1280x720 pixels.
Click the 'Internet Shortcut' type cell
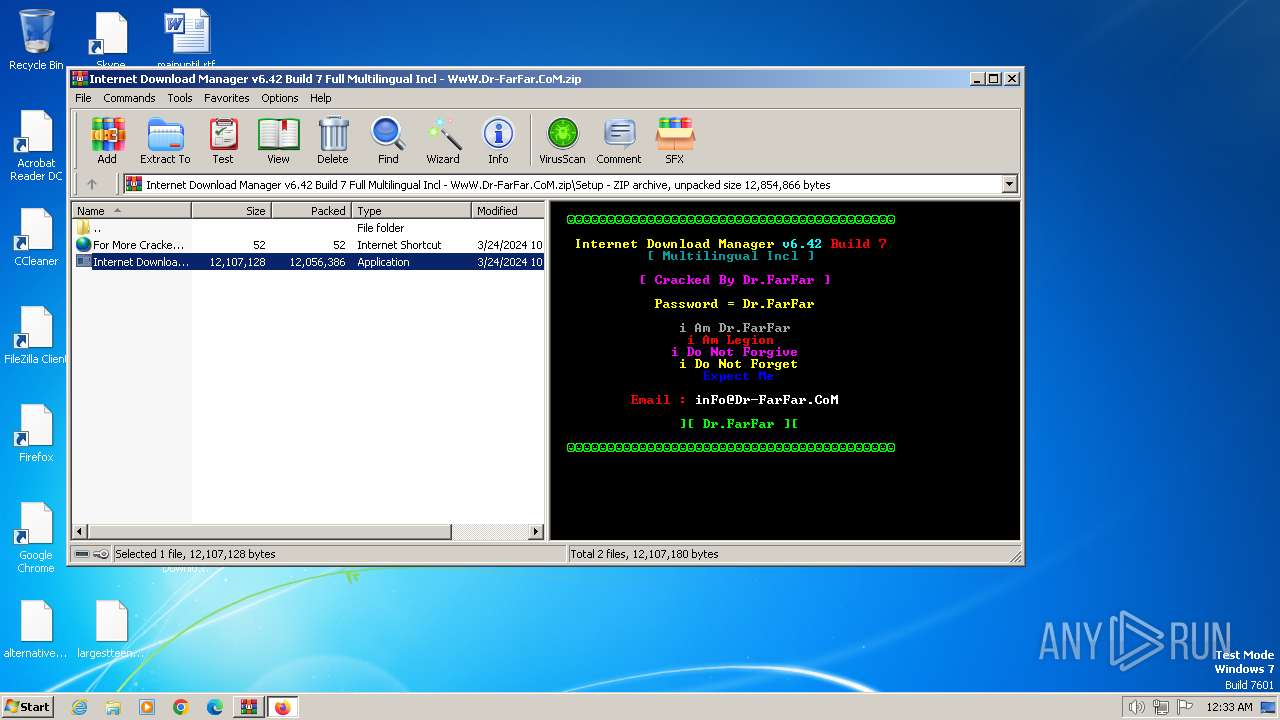coord(399,245)
